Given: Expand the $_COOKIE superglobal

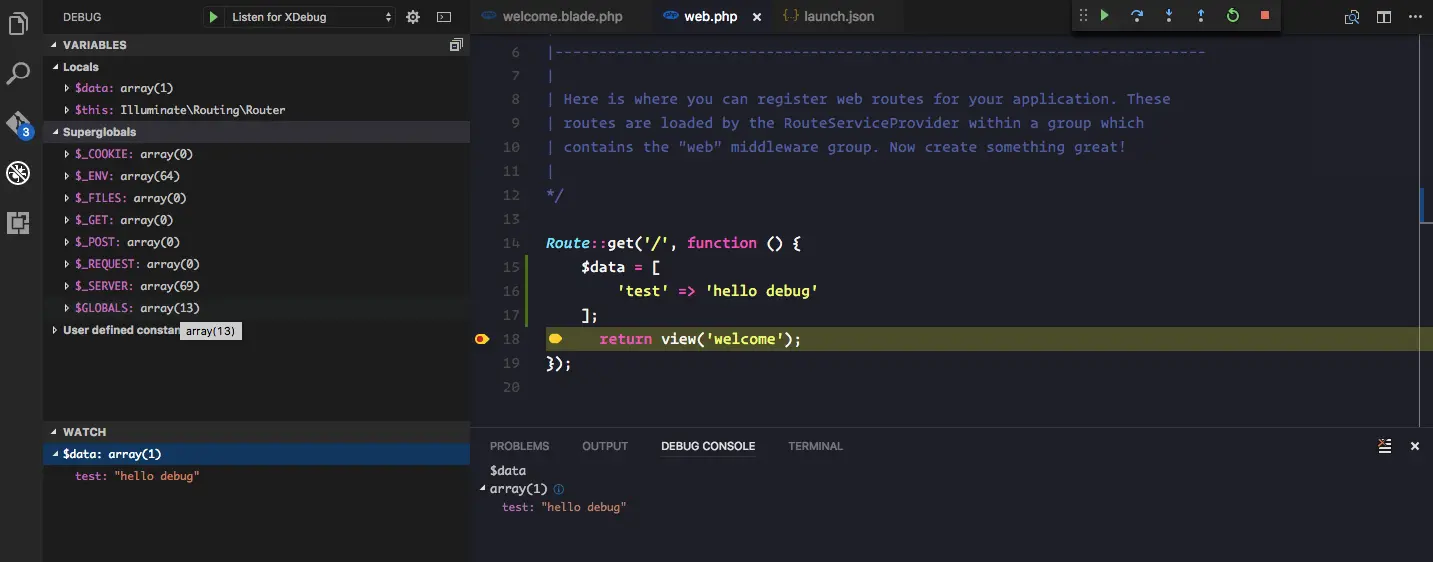Looking at the screenshot, I should [x=67, y=155].
